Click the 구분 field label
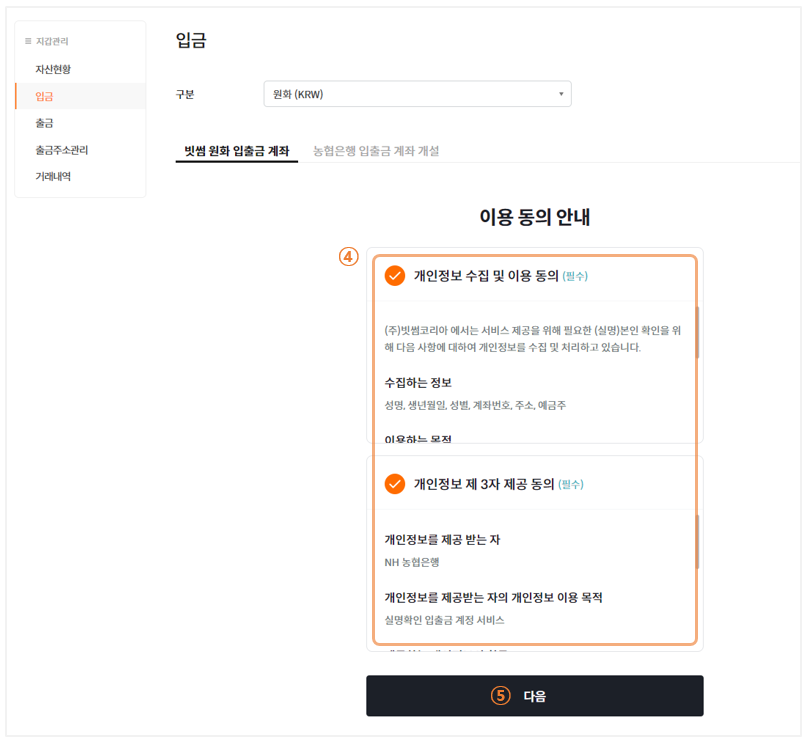Viewport: 808px width, 745px height. coord(184,94)
